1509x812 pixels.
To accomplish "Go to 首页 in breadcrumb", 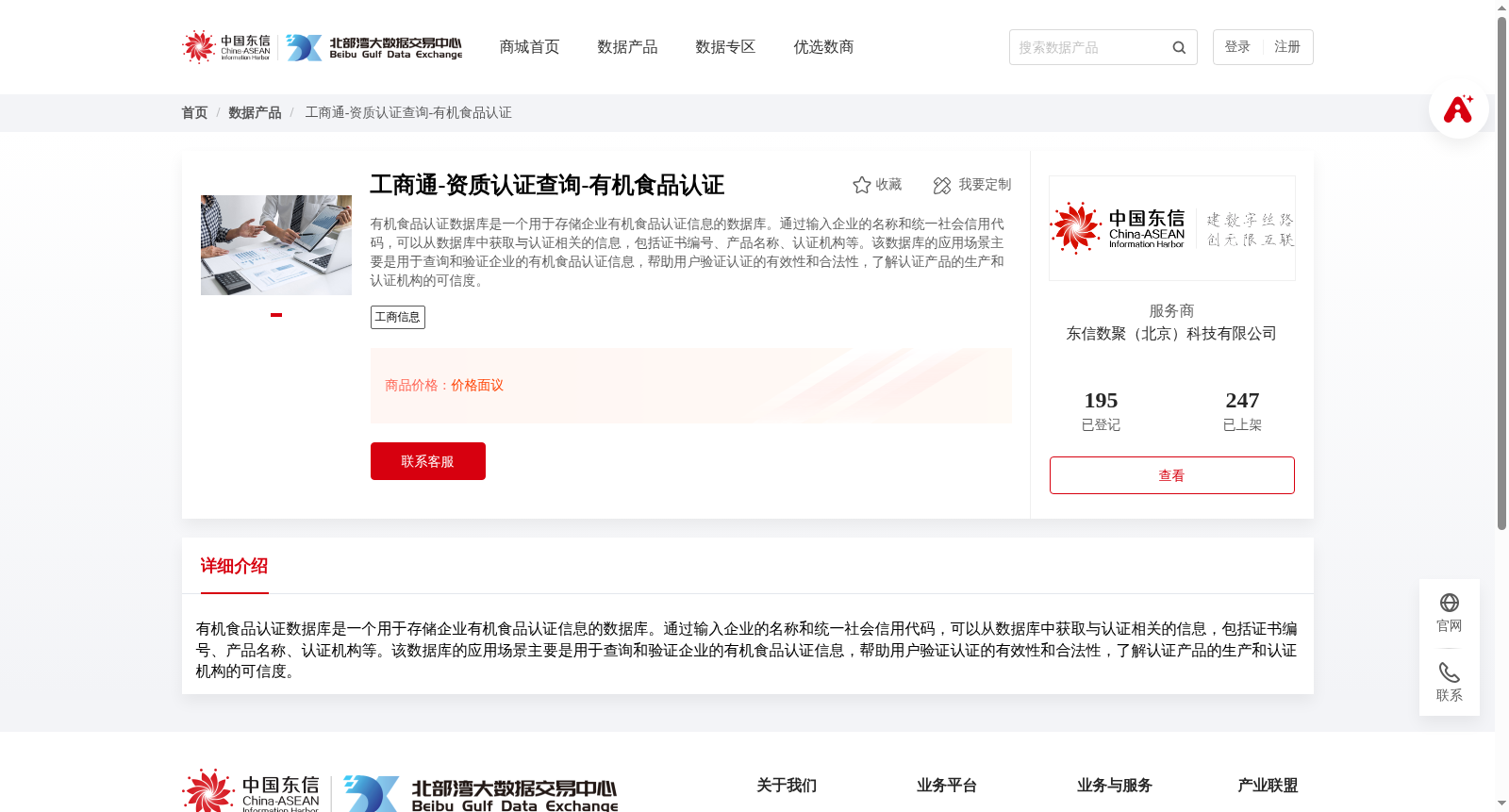I will point(194,113).
